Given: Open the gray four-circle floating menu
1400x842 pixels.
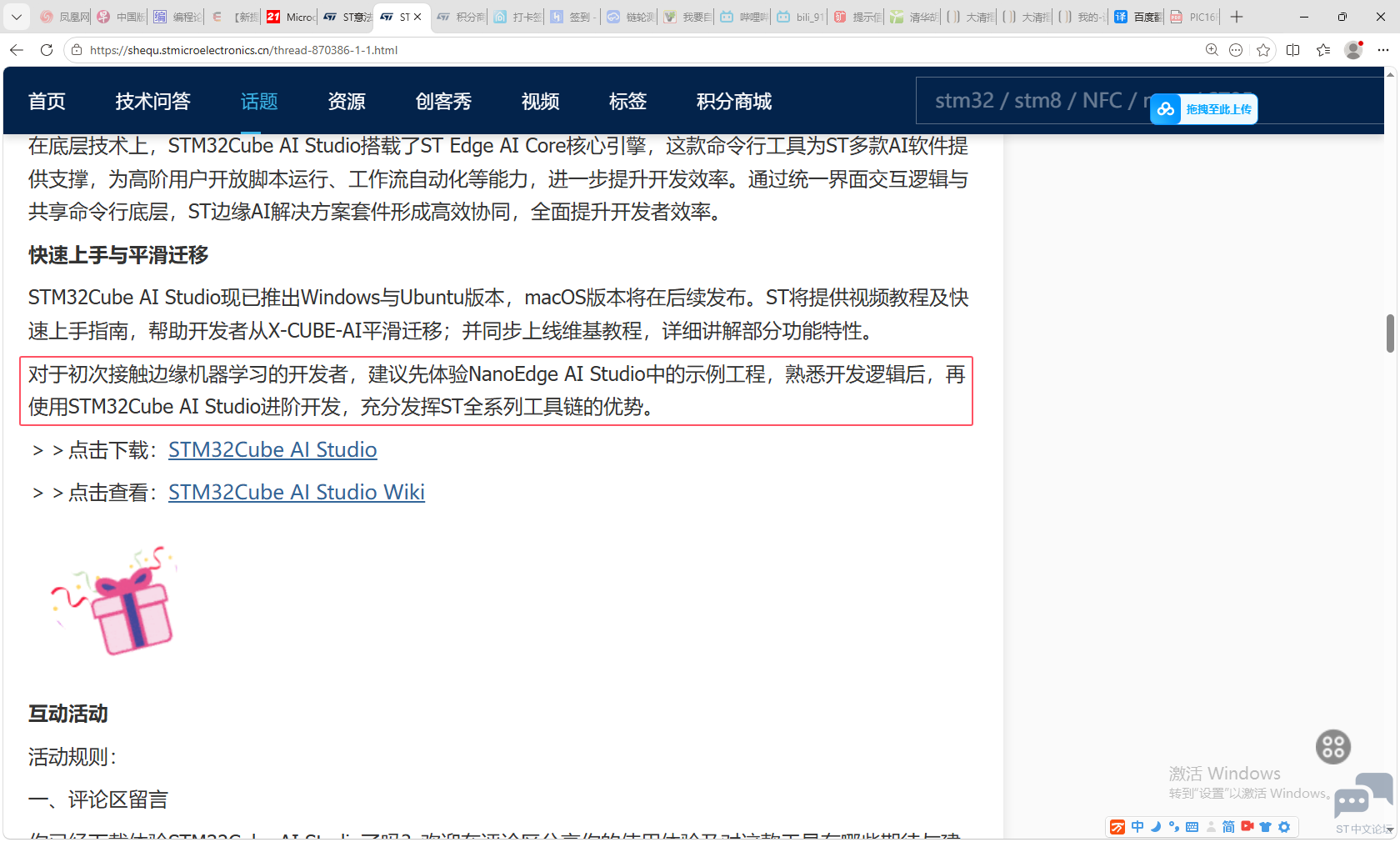Looking at the screenshot, I should click(x=1333, y=747).
